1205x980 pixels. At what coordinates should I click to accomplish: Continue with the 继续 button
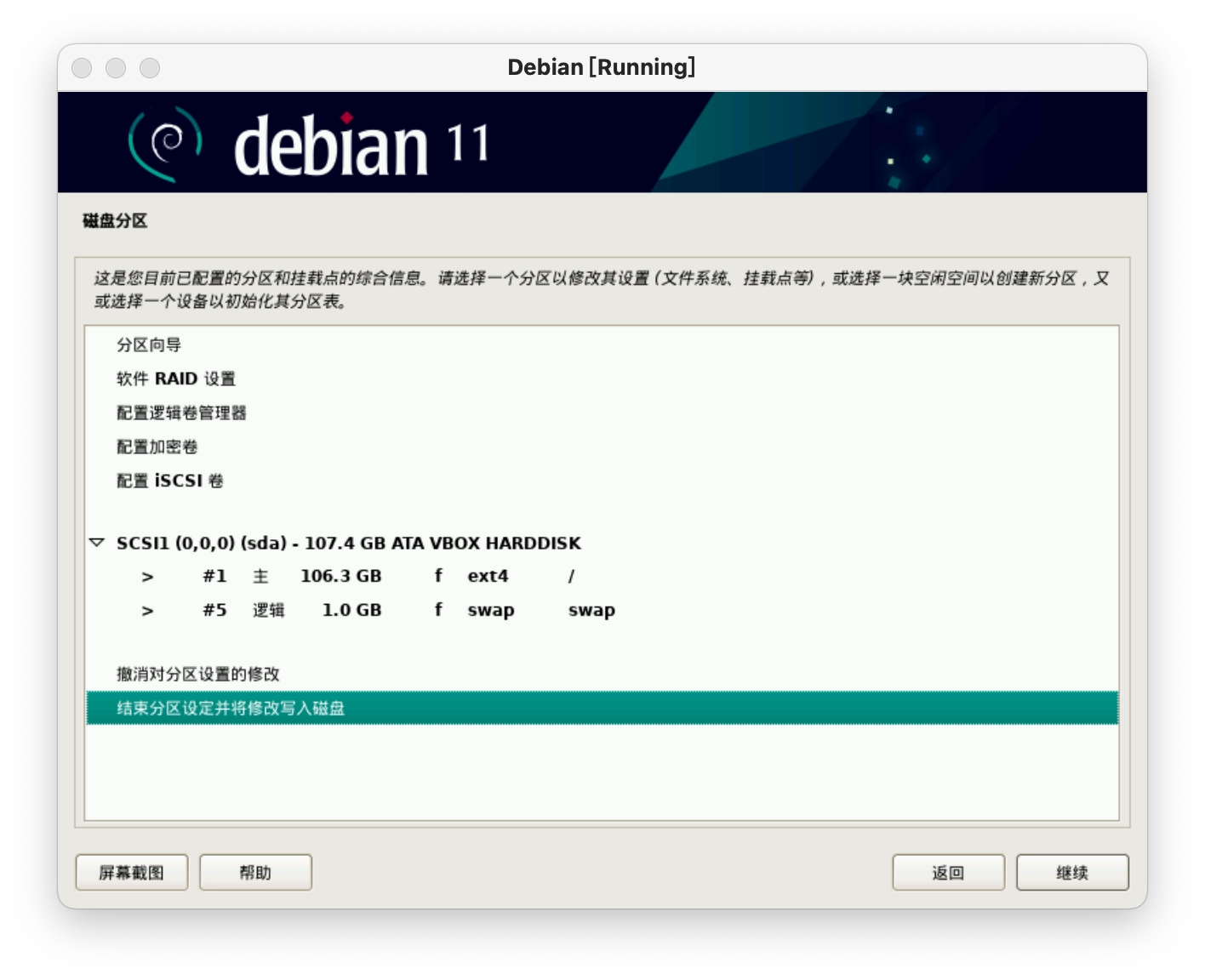click(x=1073, y=873)
